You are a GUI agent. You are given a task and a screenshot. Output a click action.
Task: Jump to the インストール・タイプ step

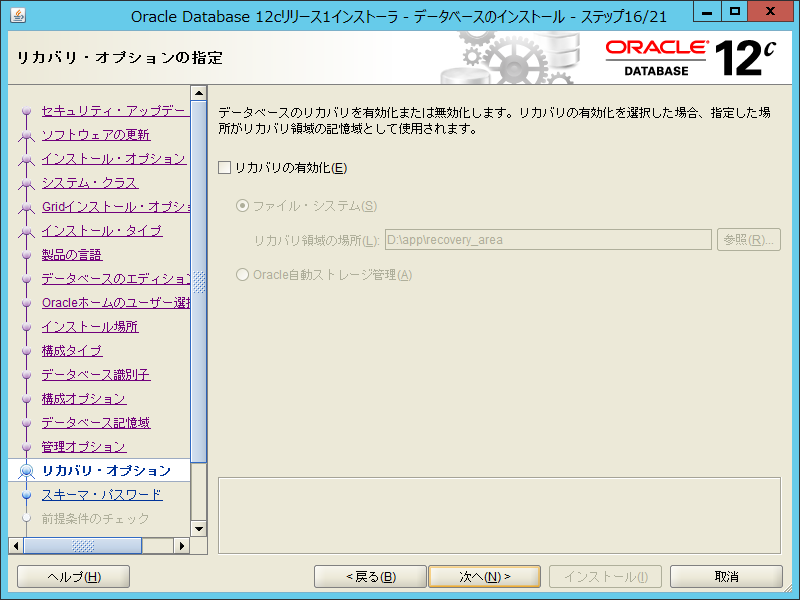[x=101, y=231]
